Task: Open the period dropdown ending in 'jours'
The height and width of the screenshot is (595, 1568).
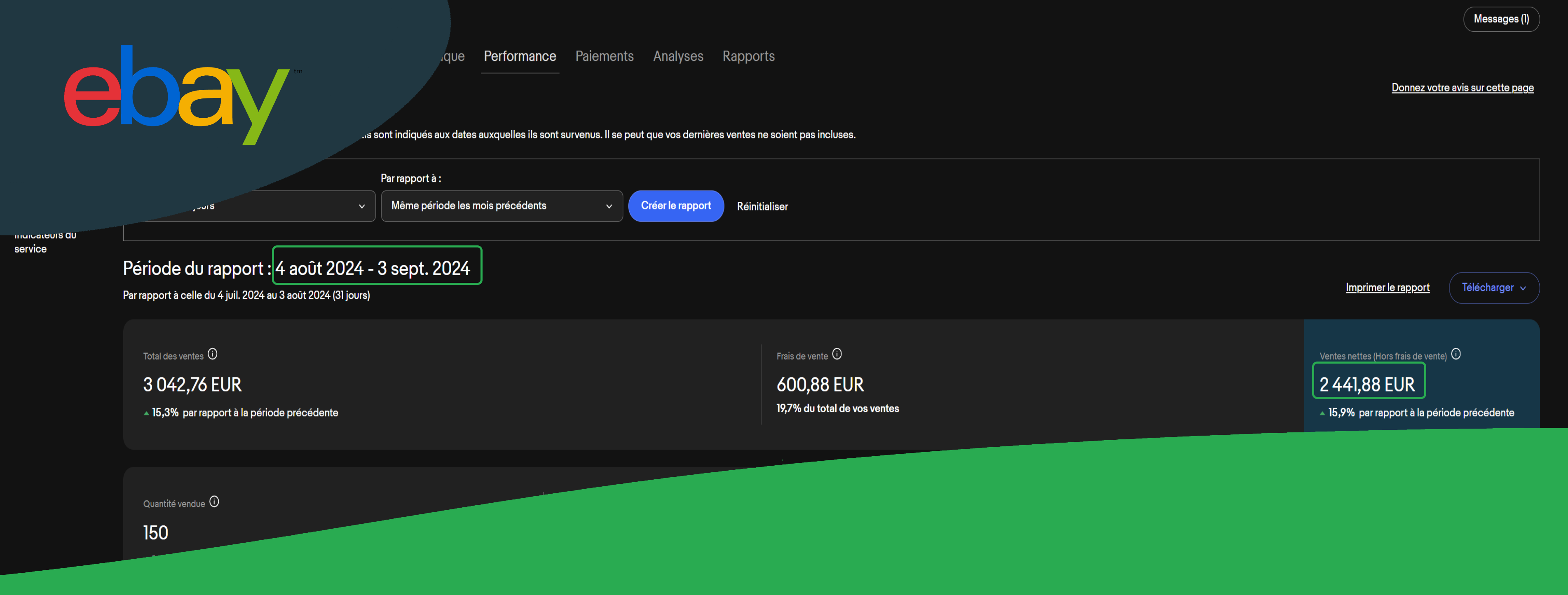Action: tap(250, 205)
